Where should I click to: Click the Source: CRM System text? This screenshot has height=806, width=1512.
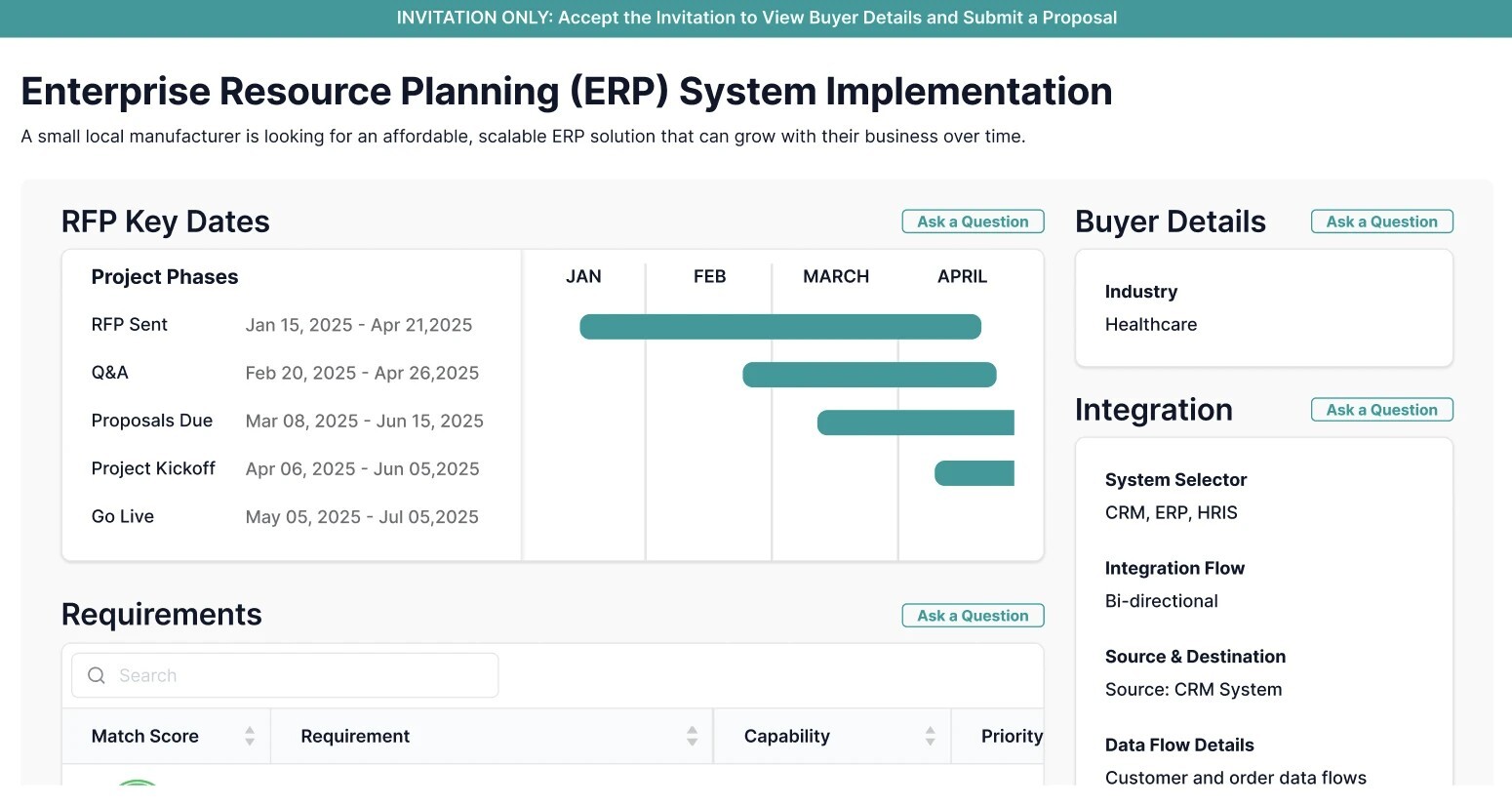[1194, 689]
